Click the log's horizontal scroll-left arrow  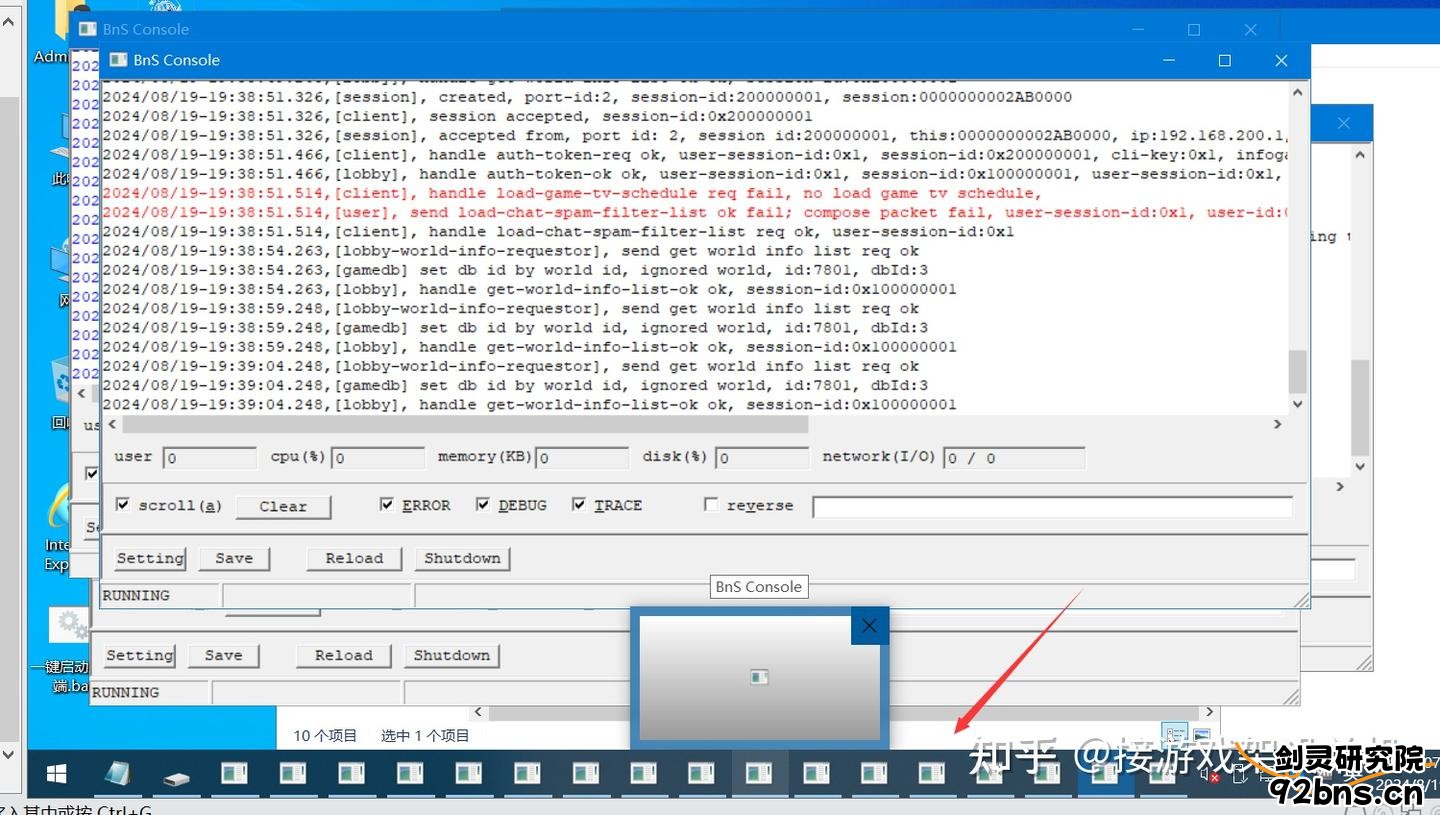111,424
